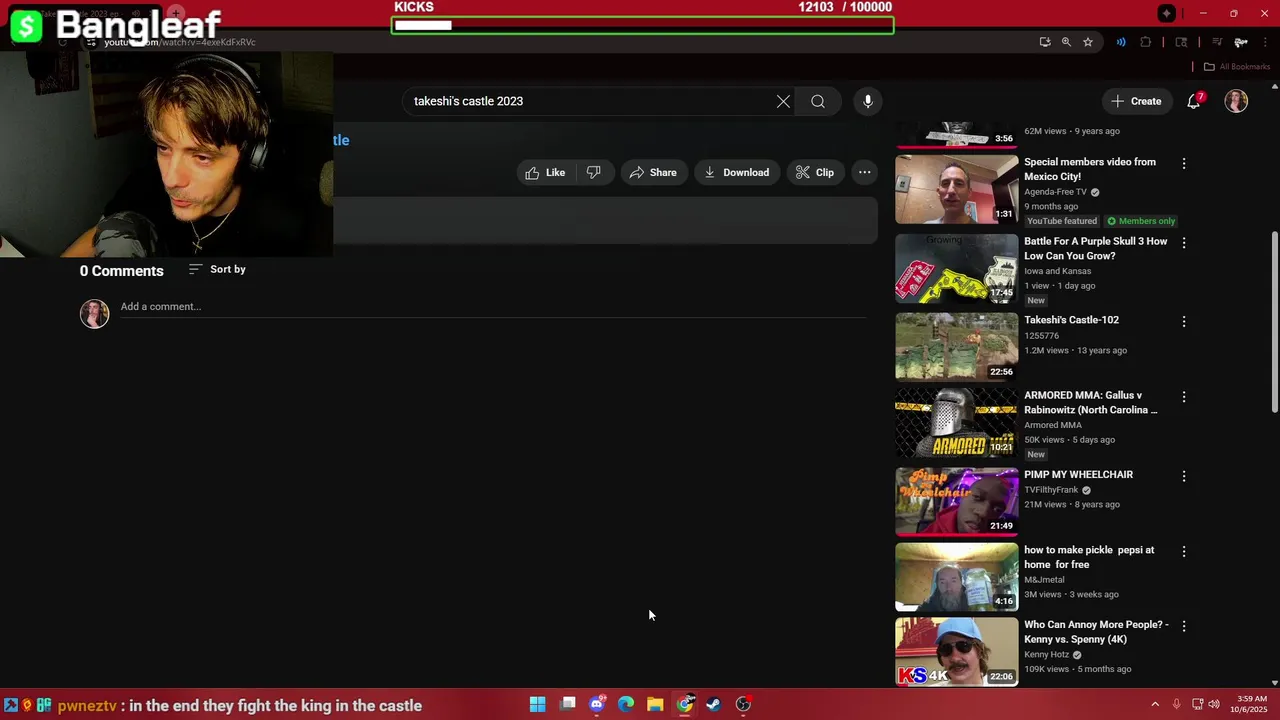Image resolution: width=1280 pixels, height=720 pixels.
Task: Open Discord from the taskbar
Action: tap(597, 704)
